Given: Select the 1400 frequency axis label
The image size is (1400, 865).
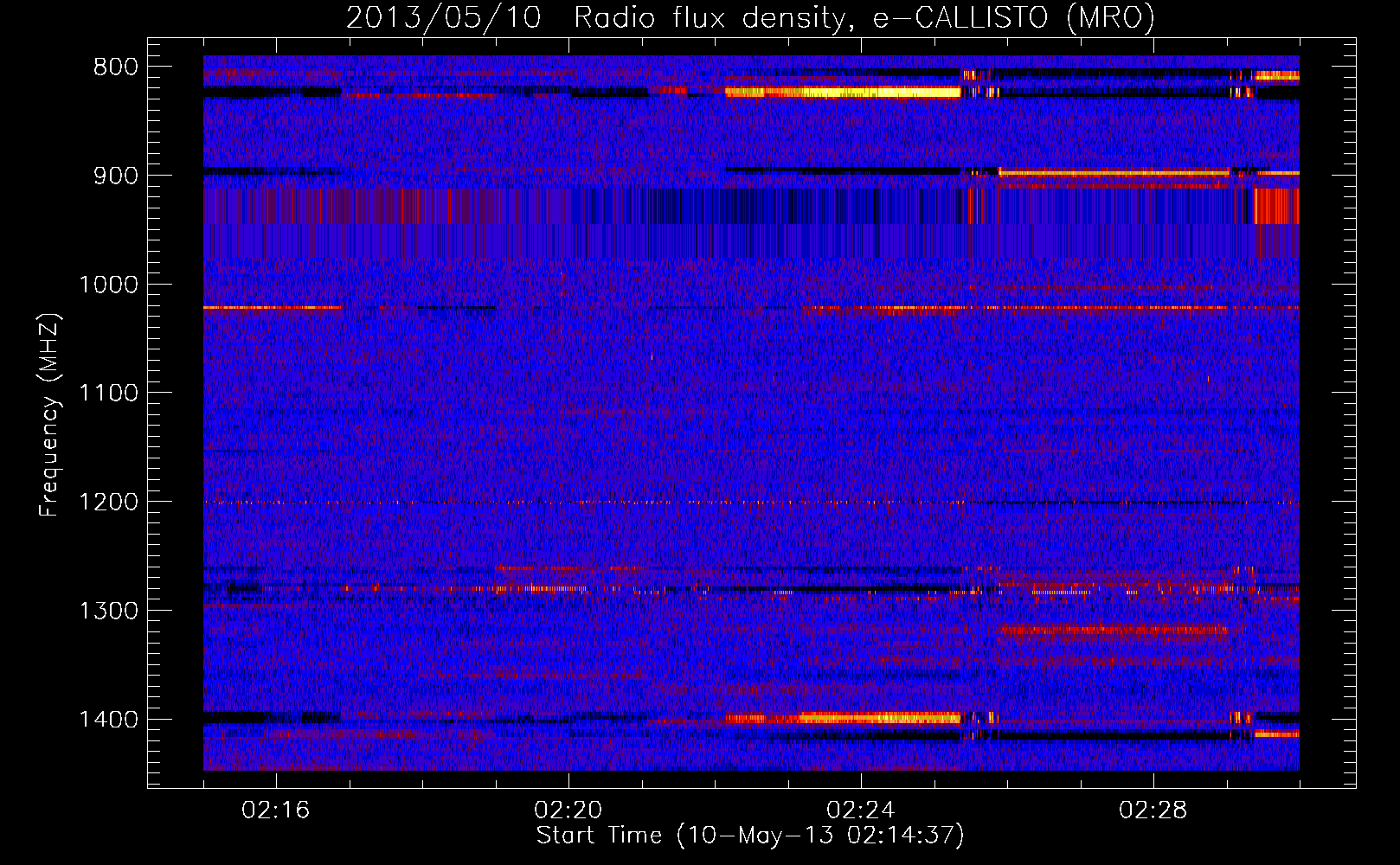Looking at the screenshot, I should tap(108, 720).
